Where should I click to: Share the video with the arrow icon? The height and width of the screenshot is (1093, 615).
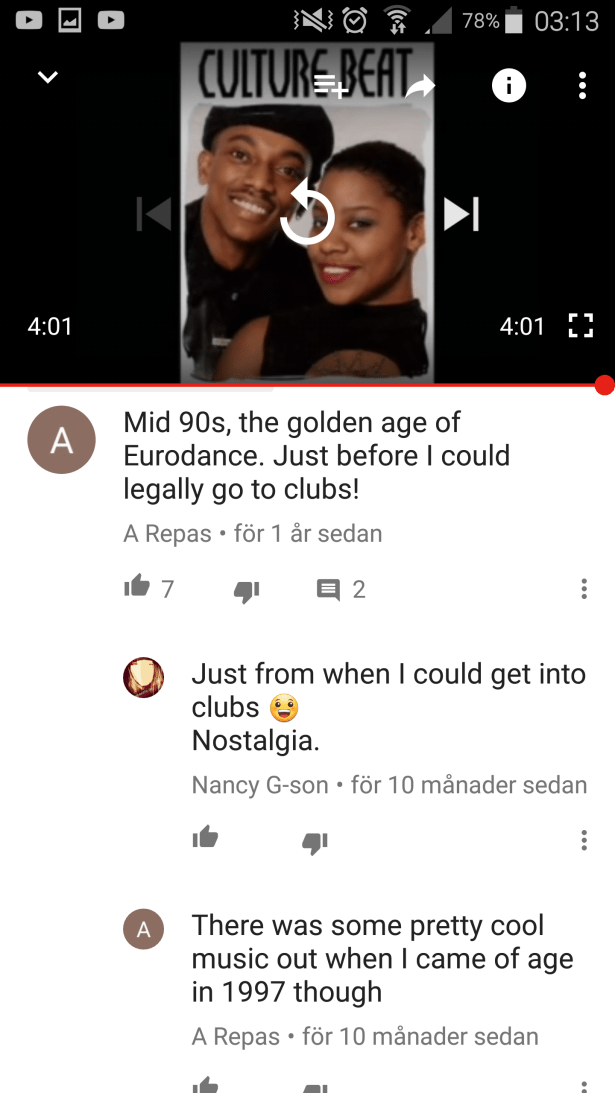point(420,86)
